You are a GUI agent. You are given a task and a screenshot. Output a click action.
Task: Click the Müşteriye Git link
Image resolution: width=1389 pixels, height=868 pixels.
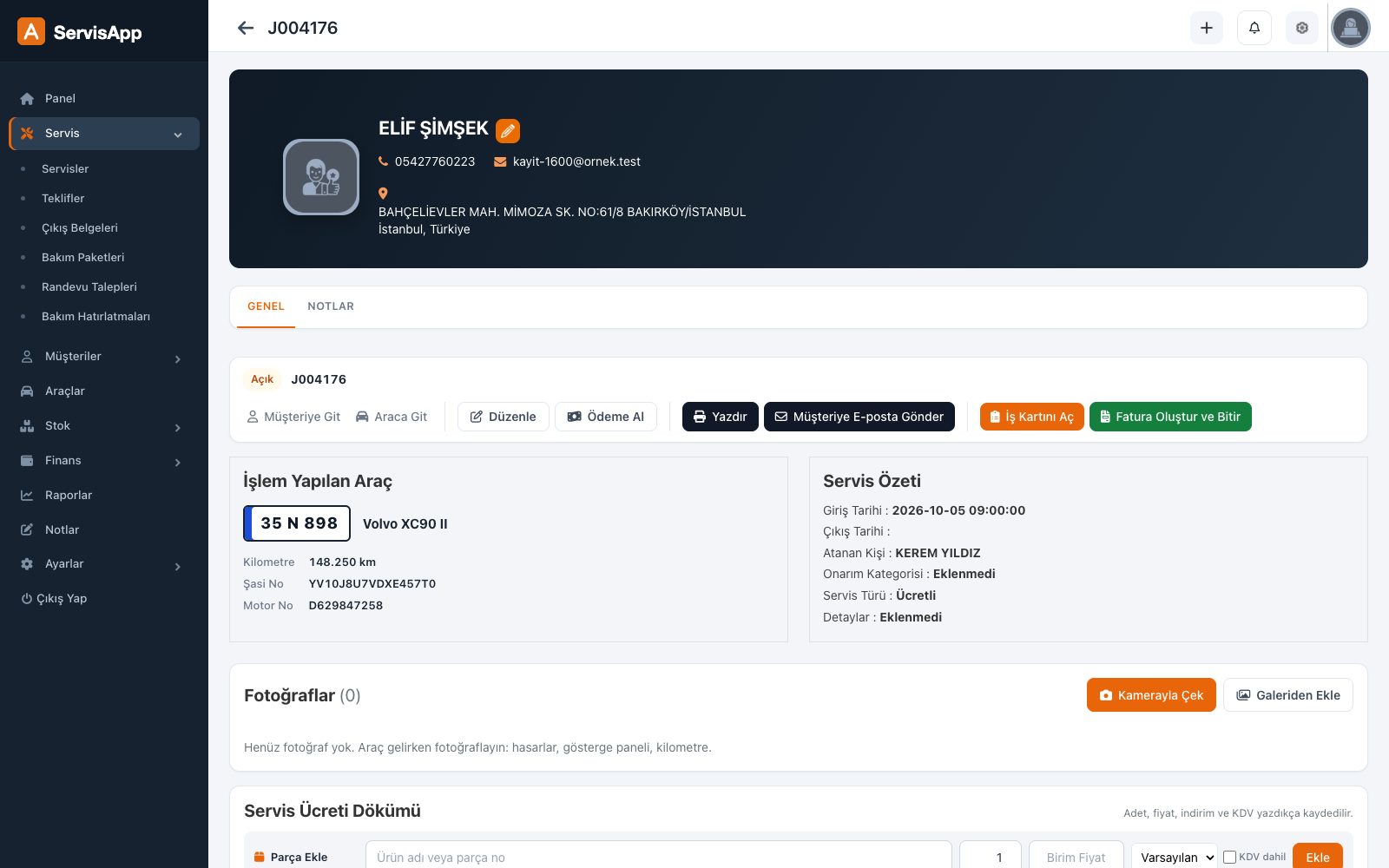click(293, 417)
